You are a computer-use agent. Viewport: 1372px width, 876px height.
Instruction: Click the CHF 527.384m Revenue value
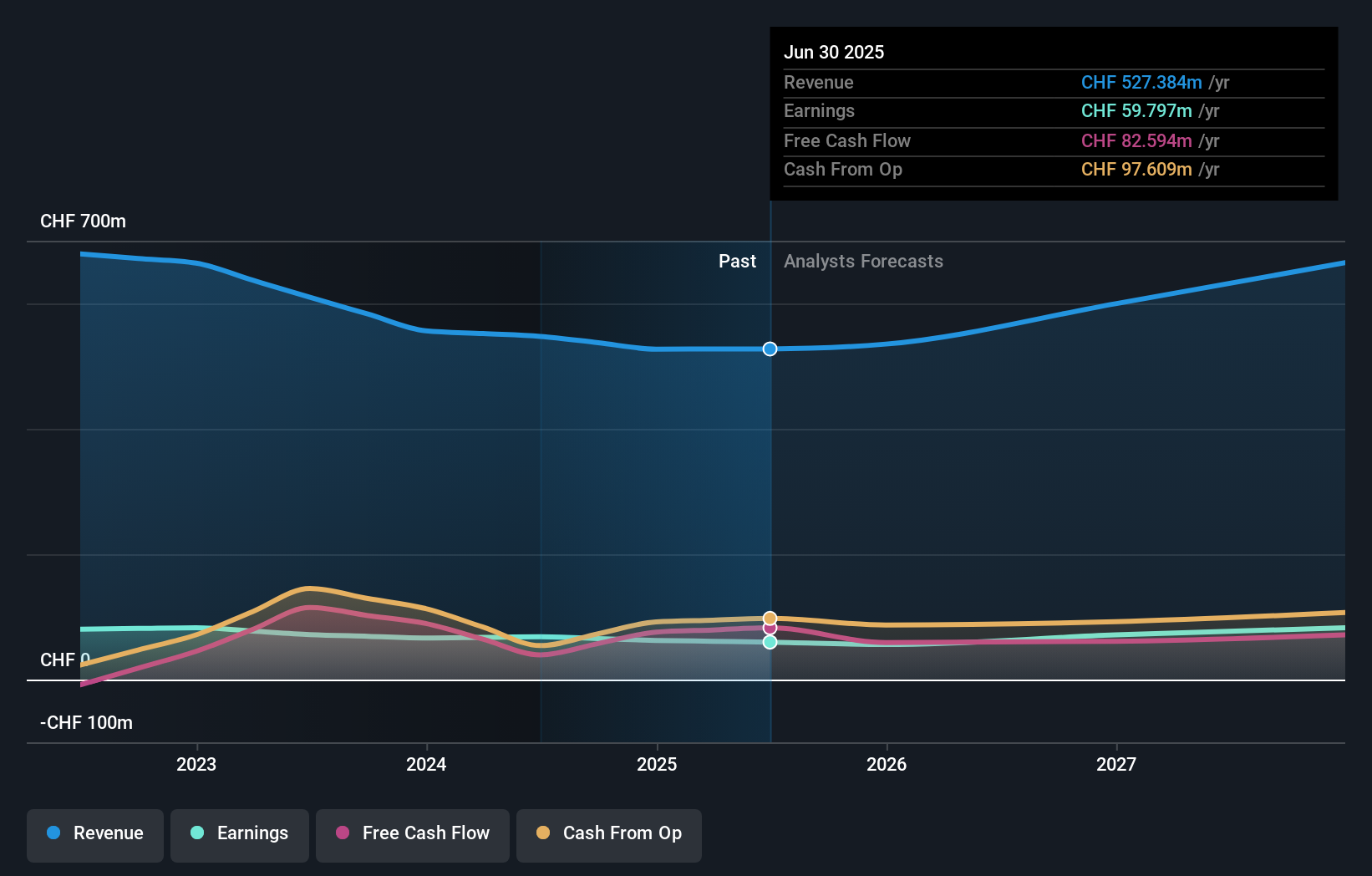point(1142,83)
